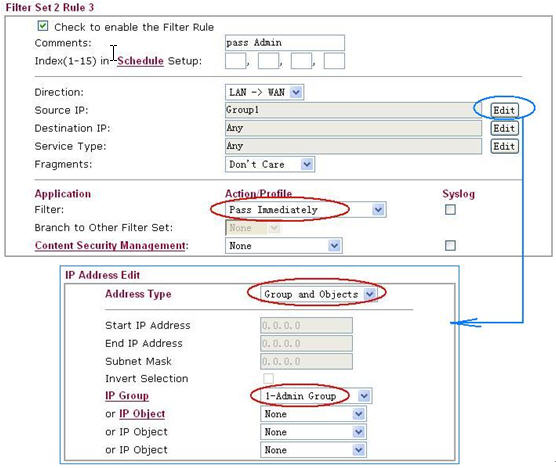Click the Comments field containing pass Admin
Screen dimensions: 556x468
point(284,43)
